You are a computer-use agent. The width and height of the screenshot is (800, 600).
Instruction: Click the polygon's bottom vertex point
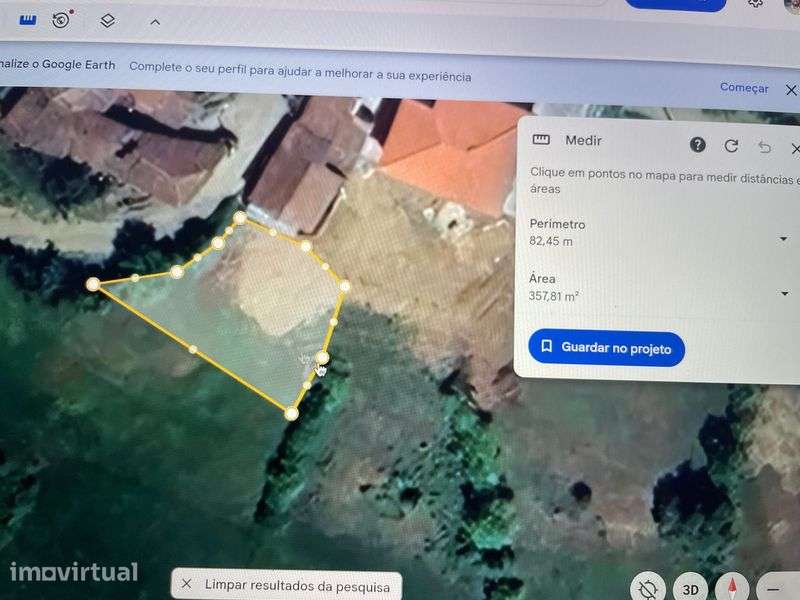(291, 413)
